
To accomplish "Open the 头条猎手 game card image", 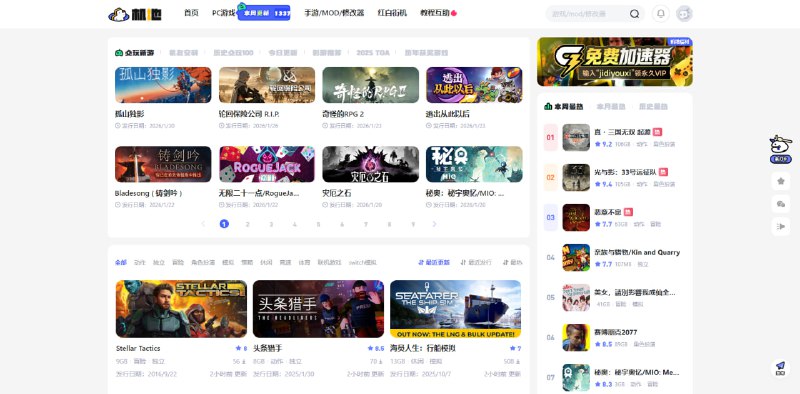I will pyautogui.click(x=318, y=309).
